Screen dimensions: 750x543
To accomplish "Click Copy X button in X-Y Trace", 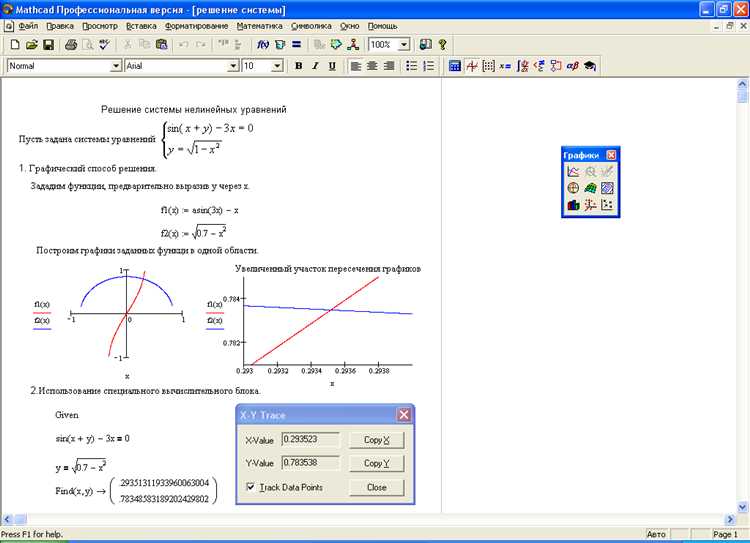I will pos(376,440).
